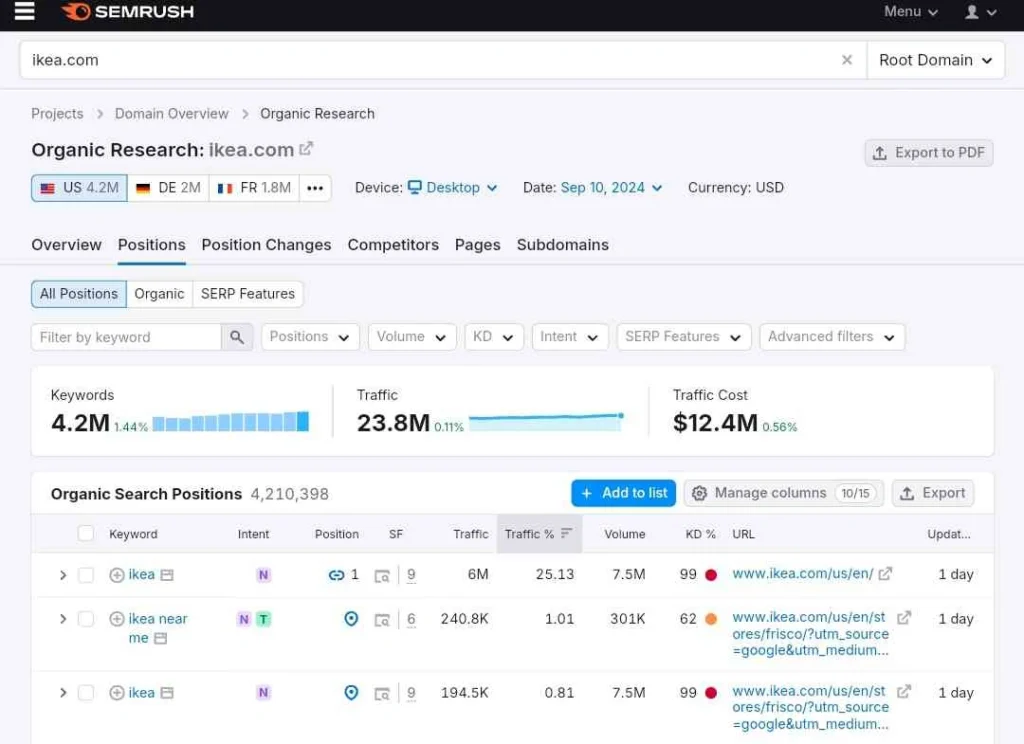The image size is (1024, 744).
Task: Open the hamburger navigation menu
Action: (x=24, y=11)
